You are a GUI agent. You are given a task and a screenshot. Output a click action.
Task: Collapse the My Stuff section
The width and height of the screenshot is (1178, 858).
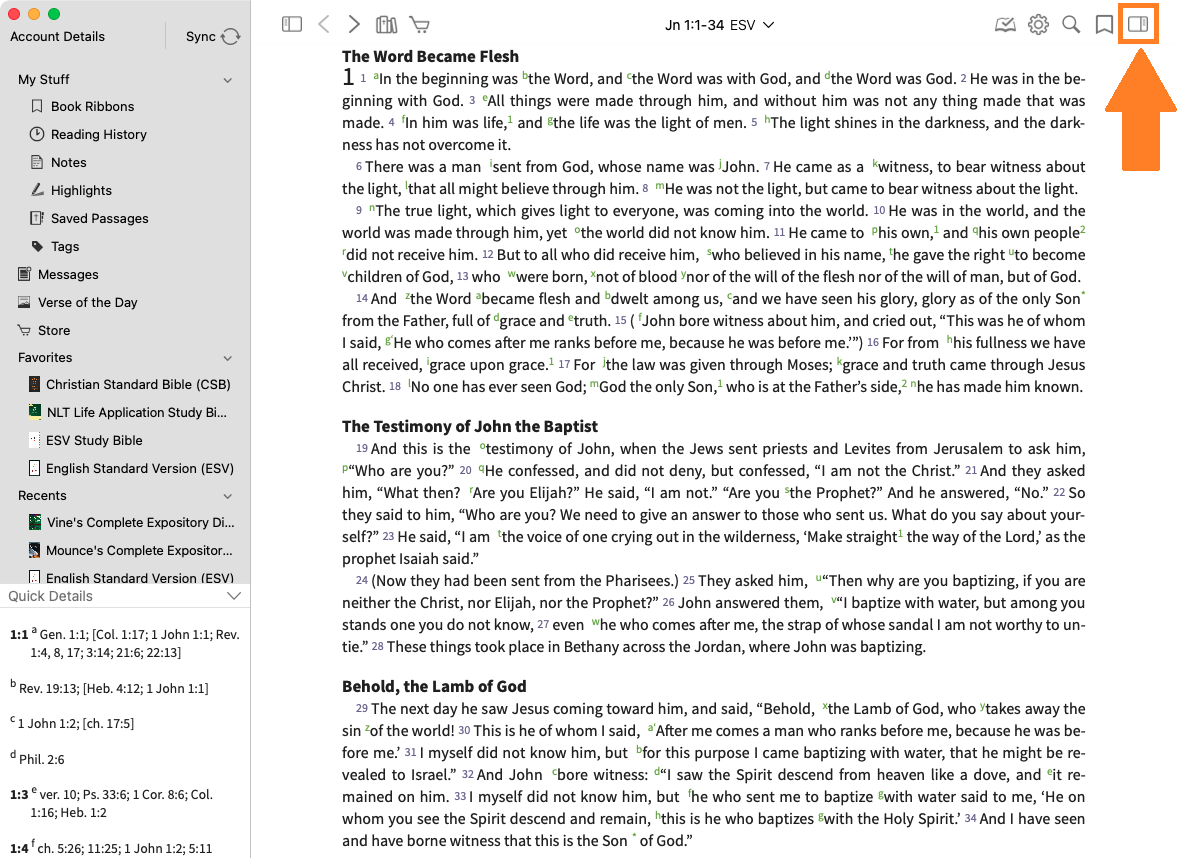tap(228, 80)
